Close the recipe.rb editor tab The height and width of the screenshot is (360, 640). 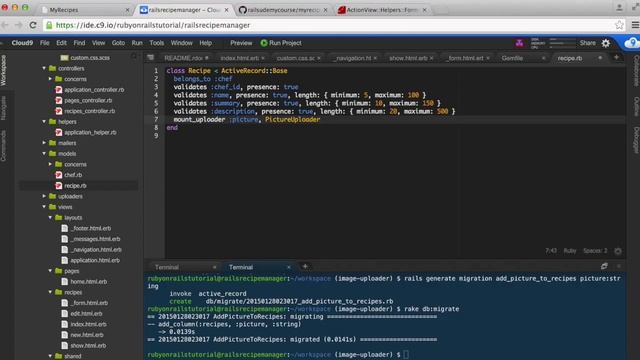[x=600, y=58]
